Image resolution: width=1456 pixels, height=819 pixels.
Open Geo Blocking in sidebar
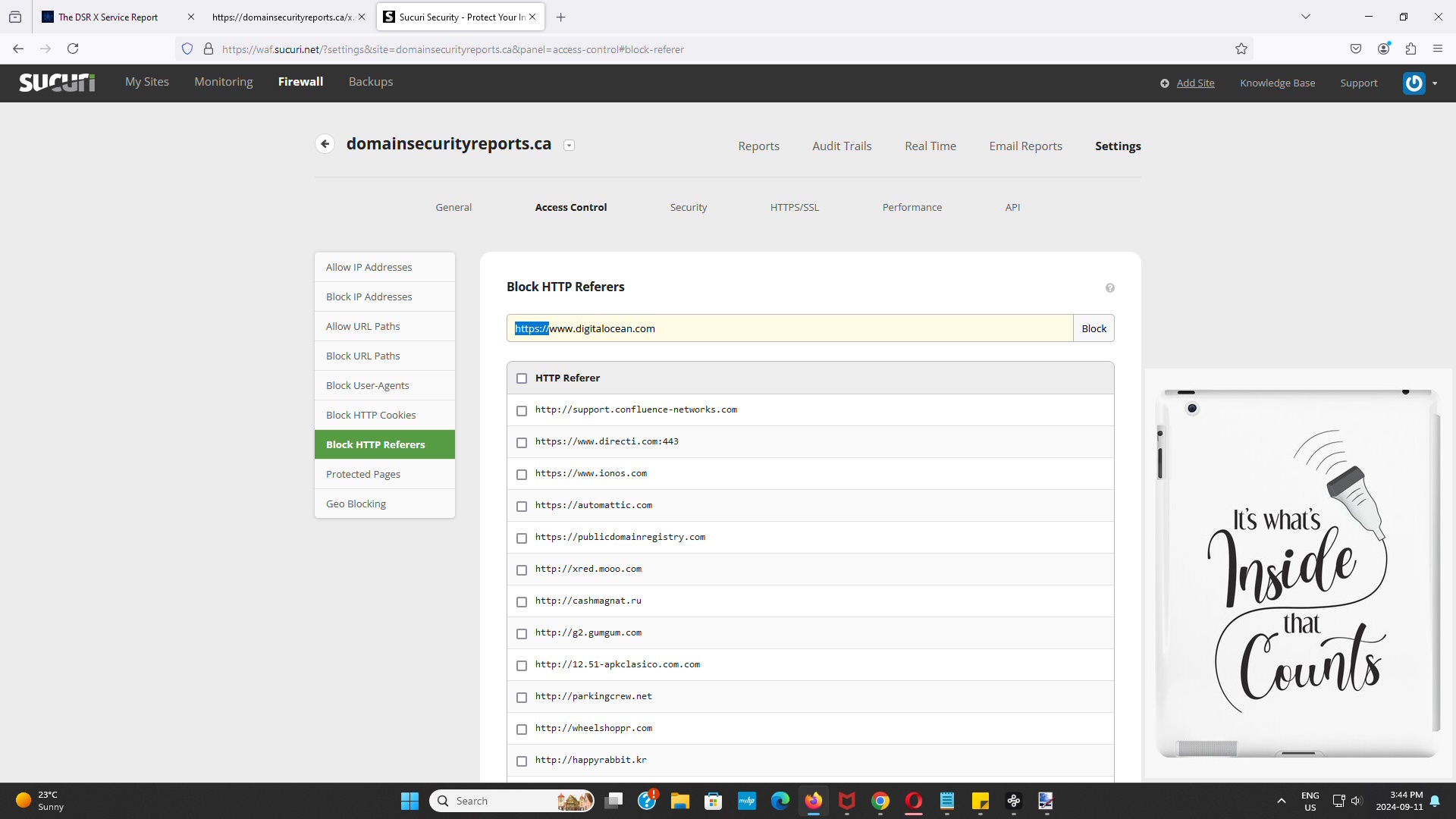click(x=356, y=504)
